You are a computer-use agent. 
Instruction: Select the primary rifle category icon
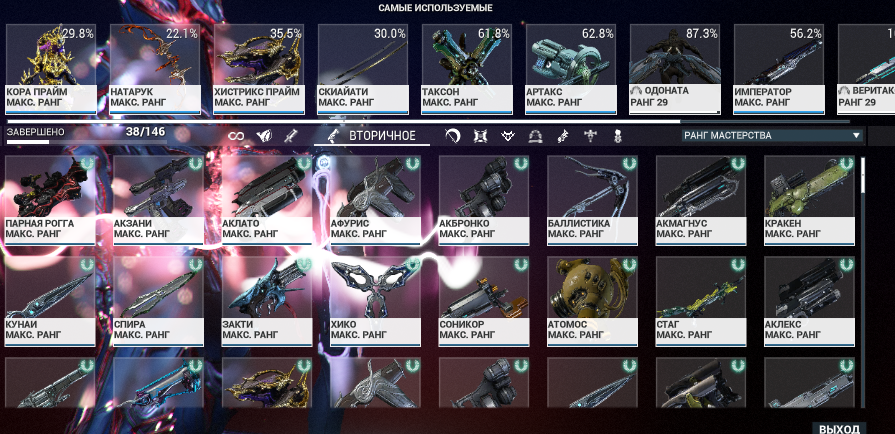click(x=291, y=136)
